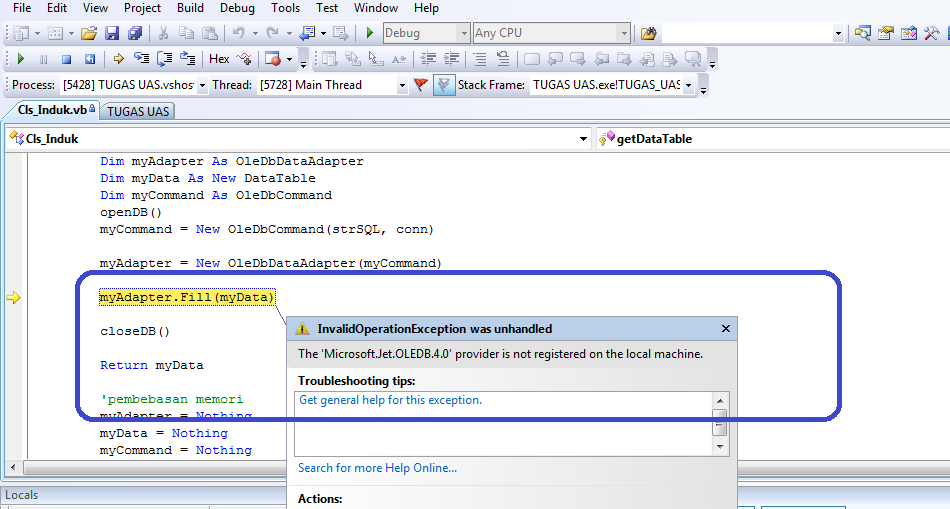Image resolution: width=950 pixels, height=509 pixels.
Task: Toggle Show Only Flagged Threads icon
Action: pos(444,85)
